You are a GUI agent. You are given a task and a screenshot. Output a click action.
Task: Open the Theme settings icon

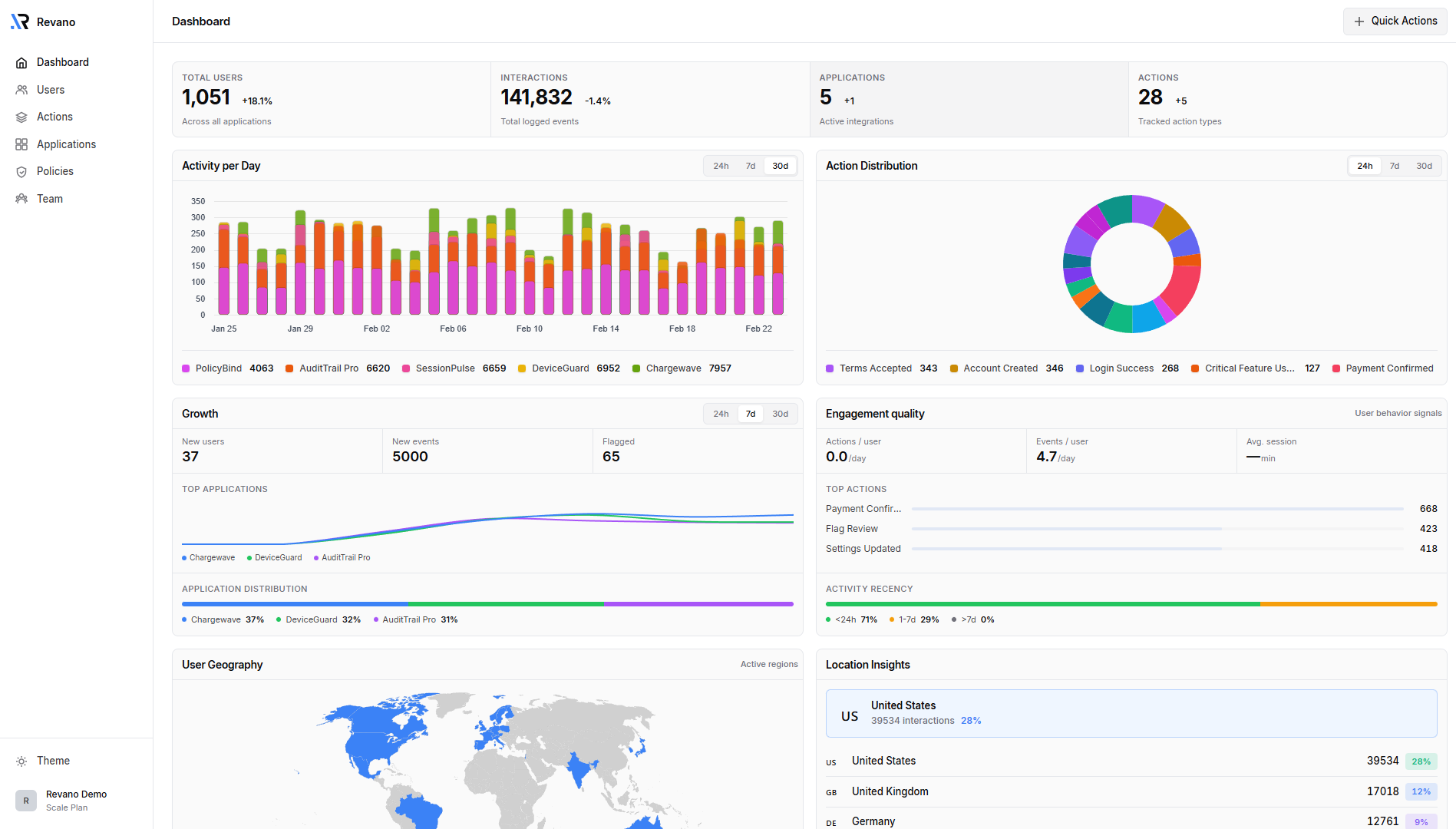point(21,761)
